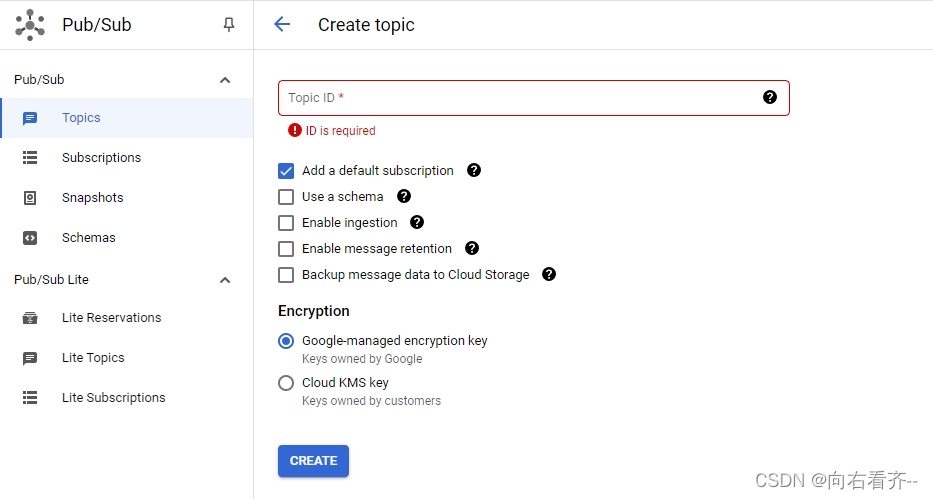
Task: Open help for Use a schema
Action: click(x=404, y=196)
